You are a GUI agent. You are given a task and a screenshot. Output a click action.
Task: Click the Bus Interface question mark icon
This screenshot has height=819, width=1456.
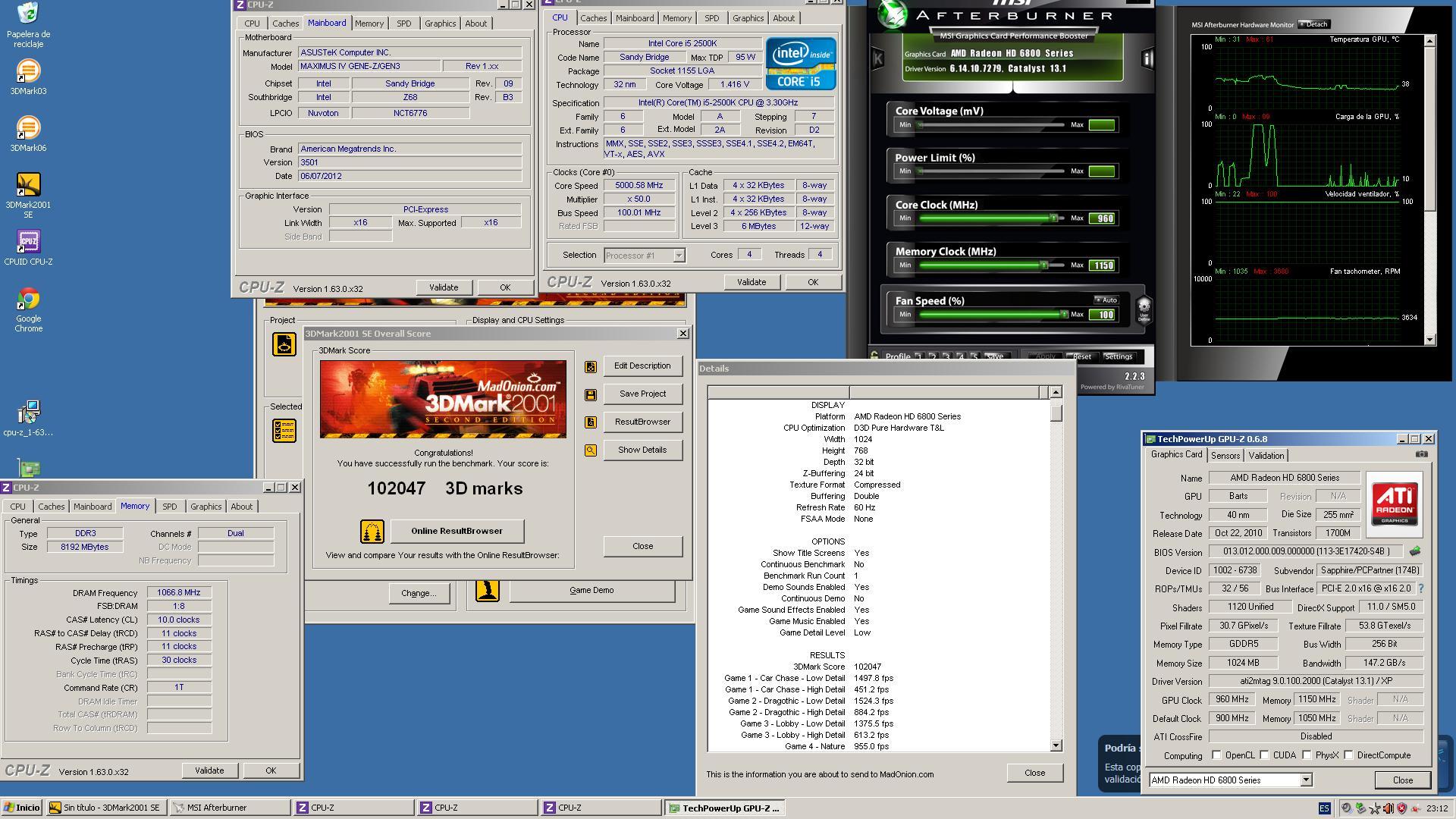tap(1420, 588)
